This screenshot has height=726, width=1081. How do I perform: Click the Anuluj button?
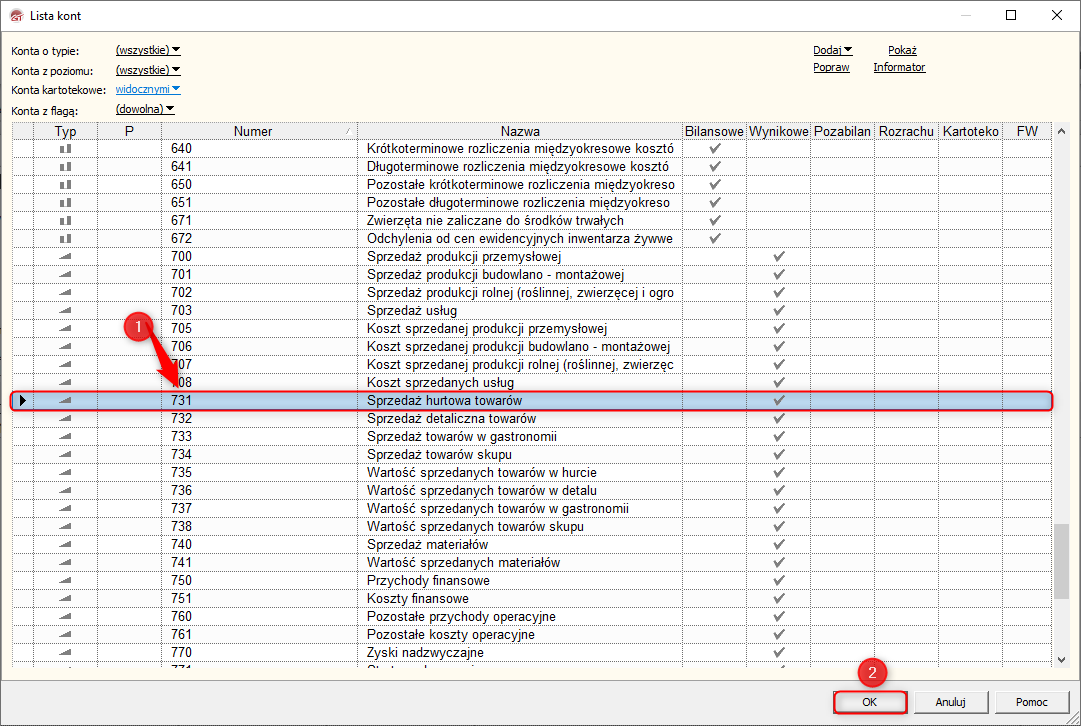point(951,702)
